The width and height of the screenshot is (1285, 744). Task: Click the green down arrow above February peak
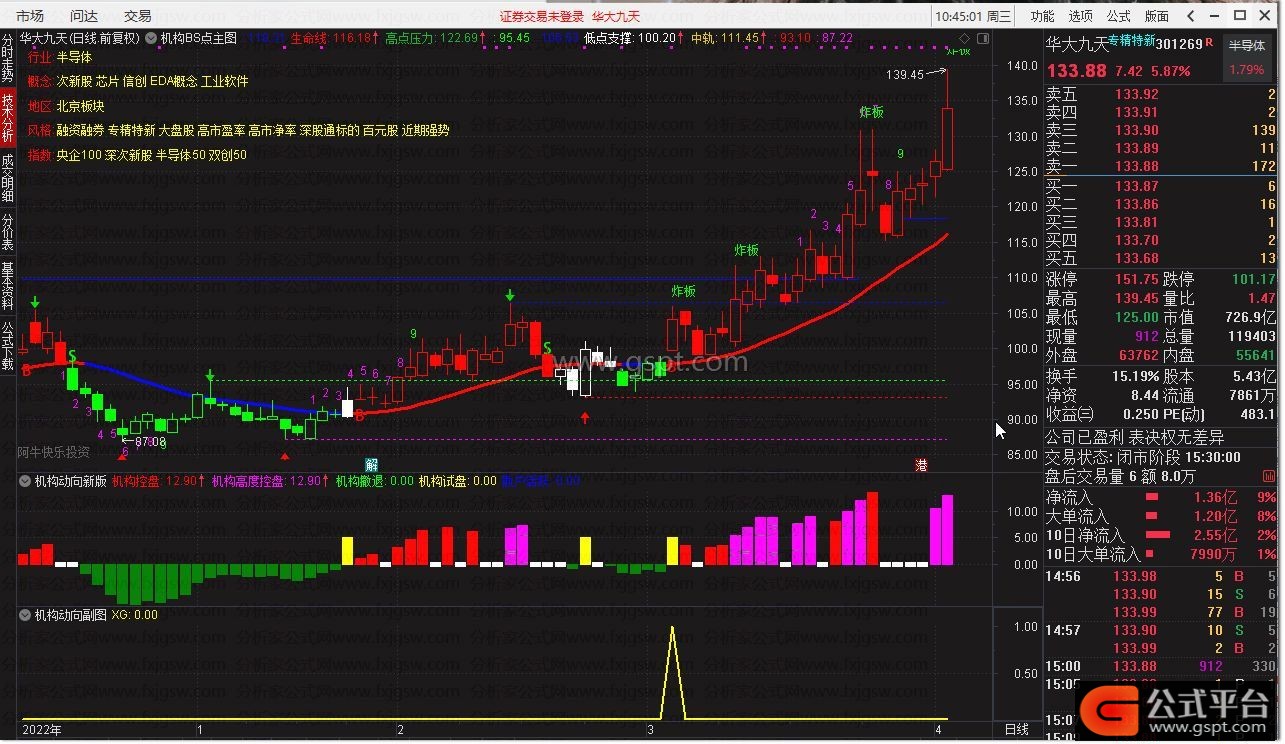[x=510, y=295]
